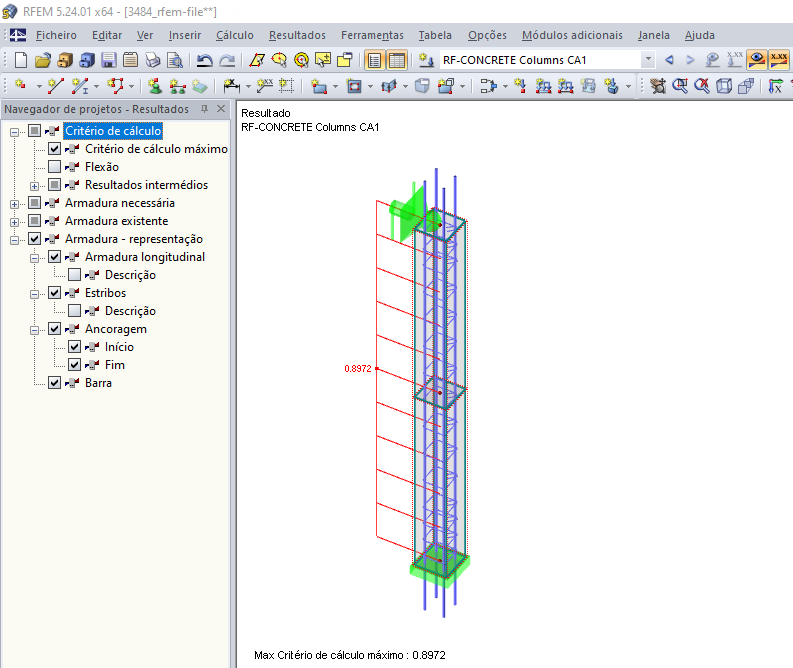Toggle the show results eye button
The height and width of the screenshot is (668, 793).
click(x=757, y=60)
